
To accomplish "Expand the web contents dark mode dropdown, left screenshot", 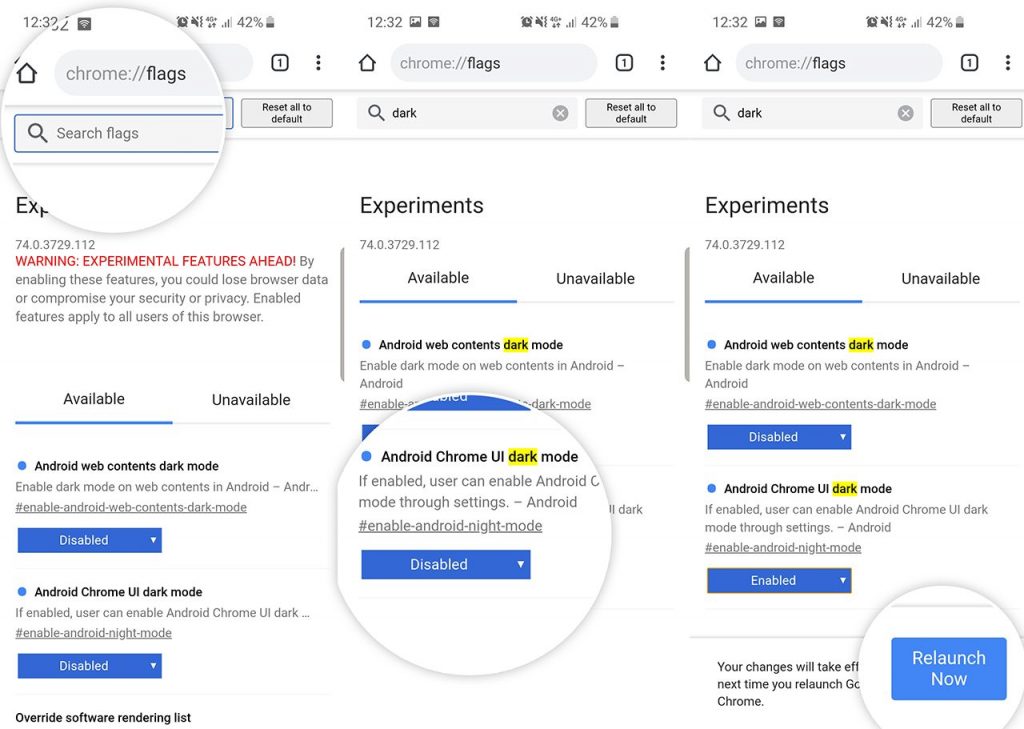I will [x=89, y=540].
